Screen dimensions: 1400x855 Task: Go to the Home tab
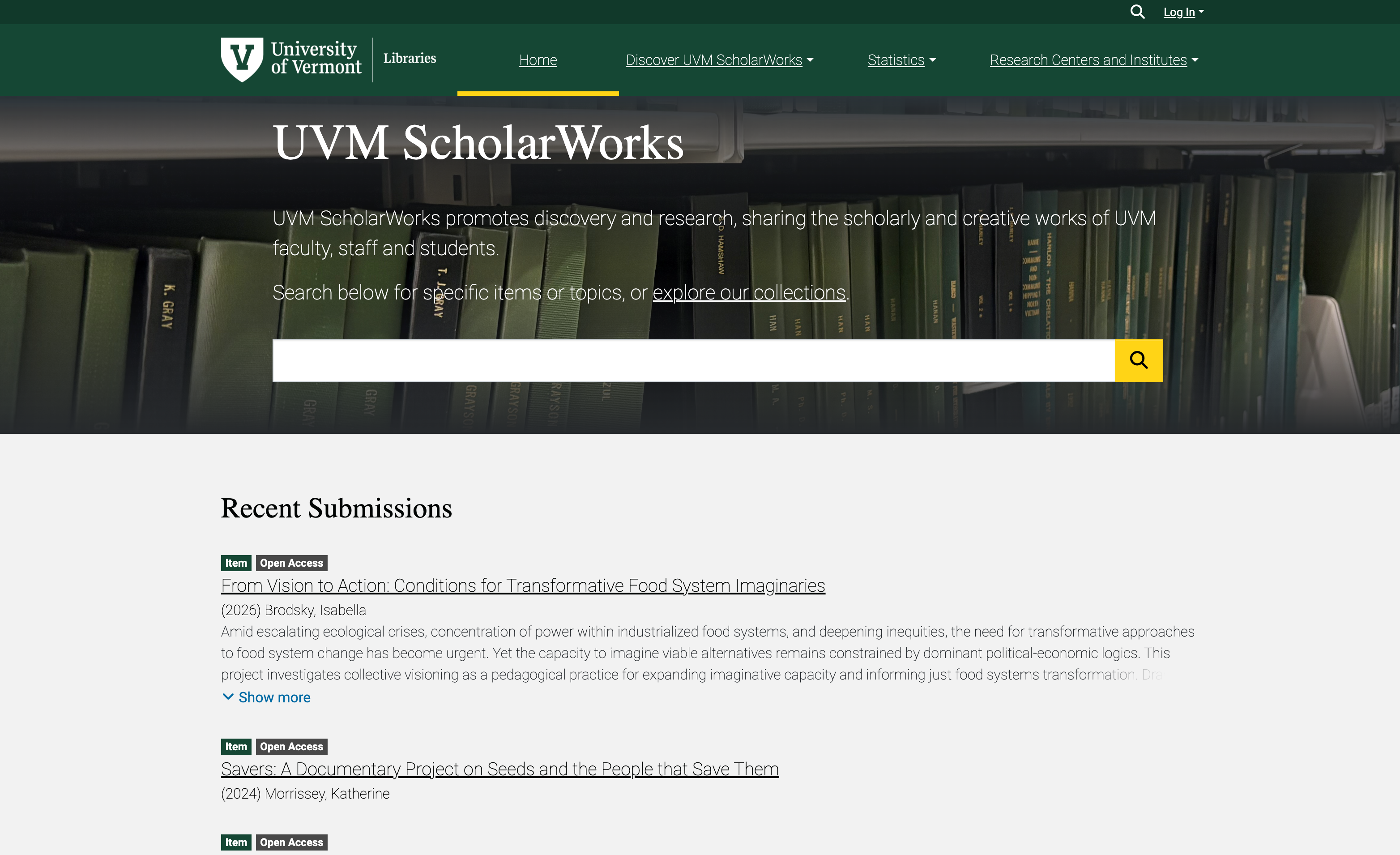point(538,60)
